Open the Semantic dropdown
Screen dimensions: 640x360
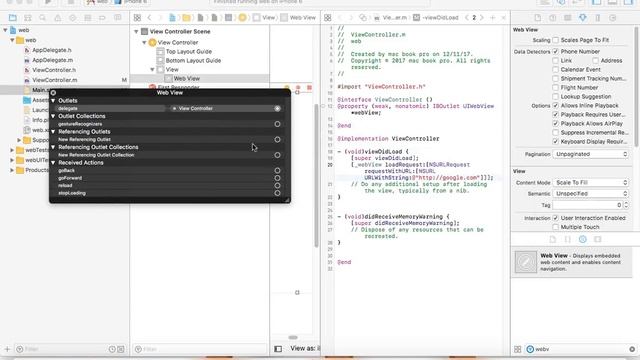591,193
